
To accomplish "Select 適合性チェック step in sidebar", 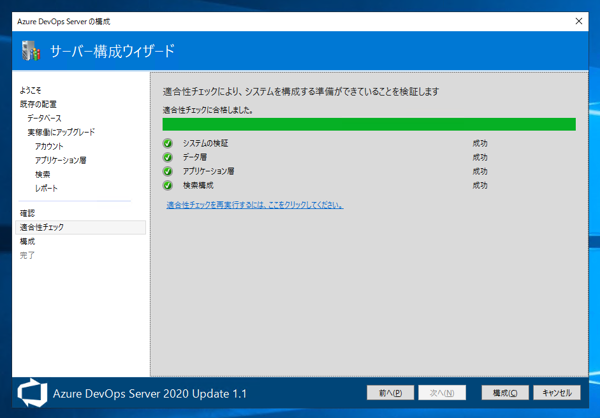I will pos(80,227).
